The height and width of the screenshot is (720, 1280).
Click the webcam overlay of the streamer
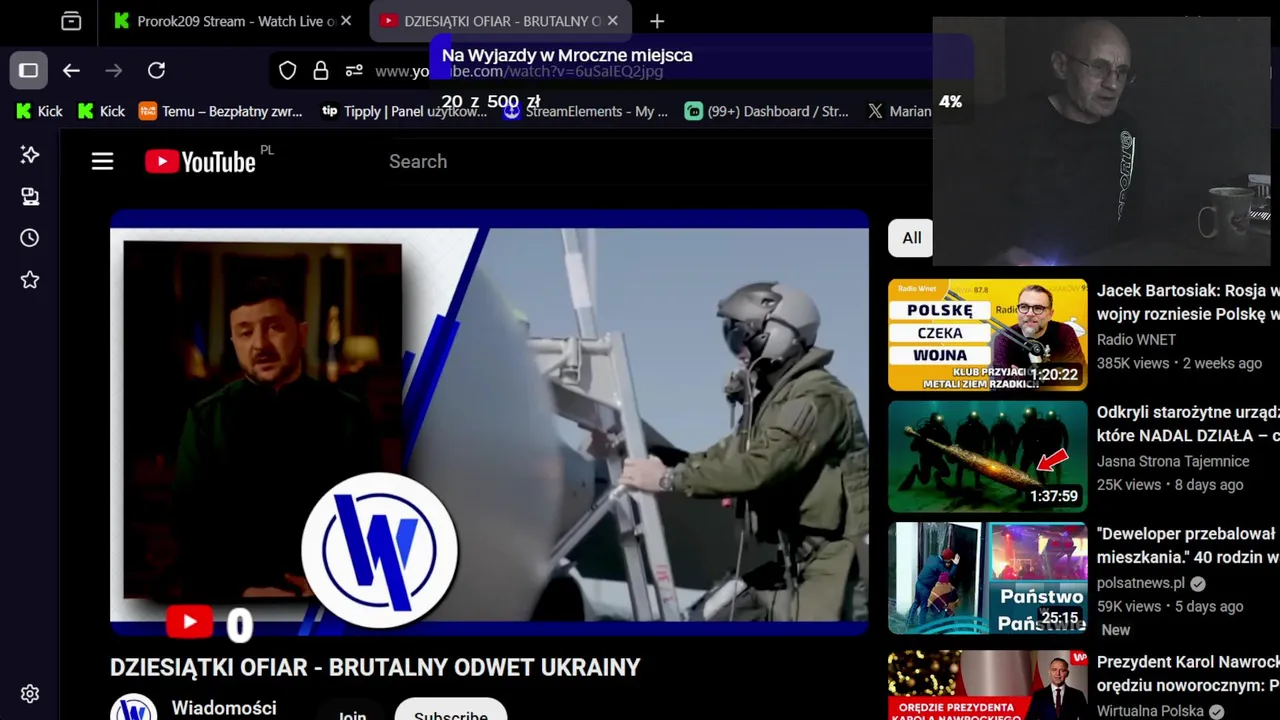[x=1101, y=141]
